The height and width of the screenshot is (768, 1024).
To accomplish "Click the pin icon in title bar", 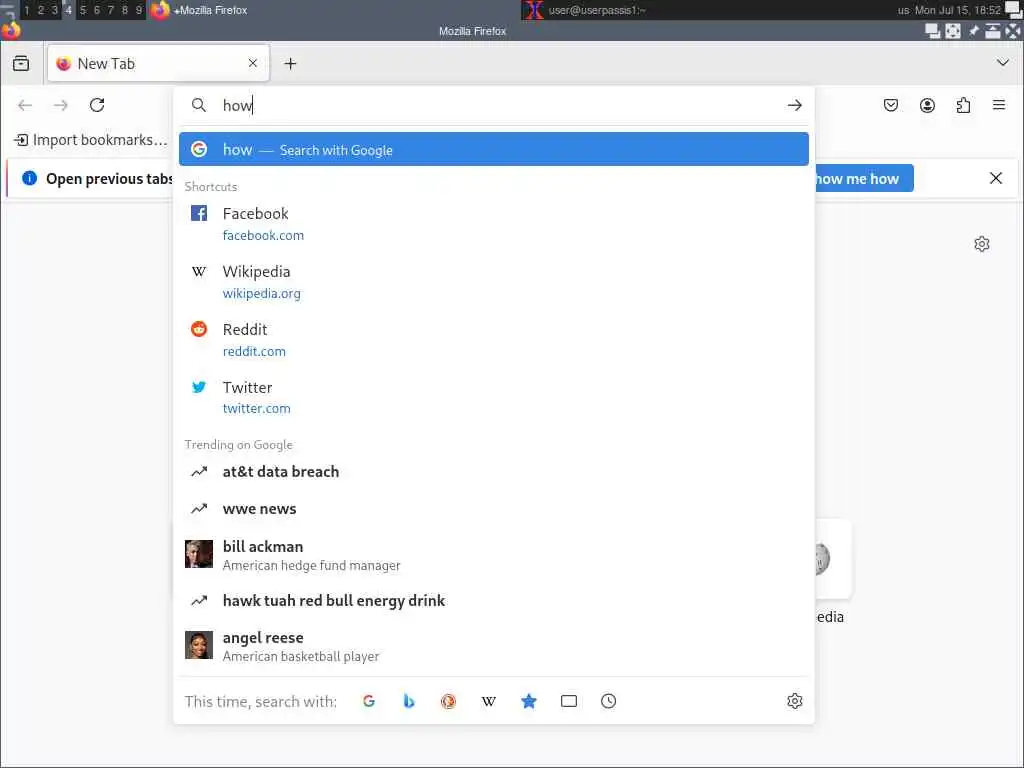I will [973, 31].
